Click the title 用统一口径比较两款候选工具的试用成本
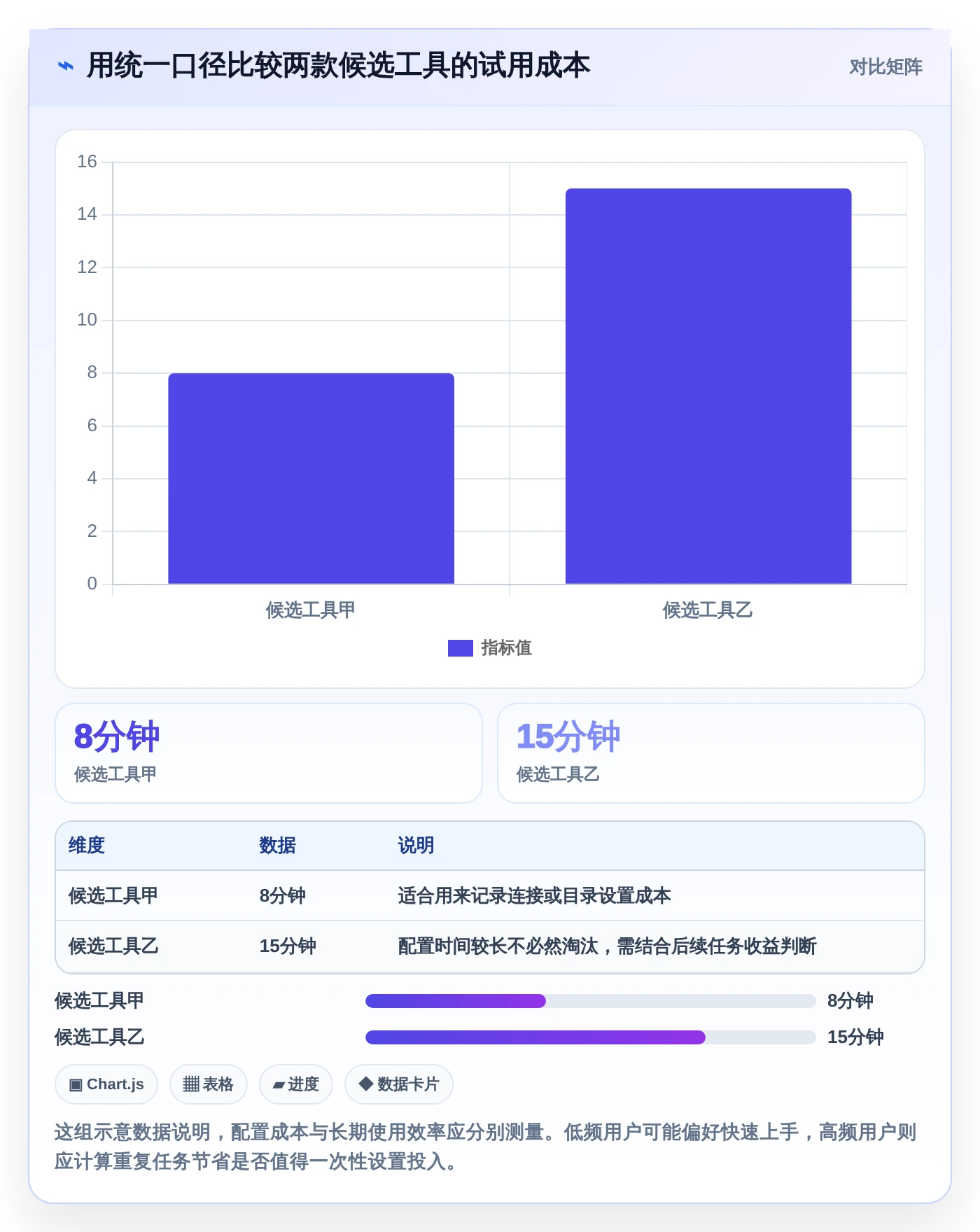Screen dimensions: 980x1232 tap(338, 66)
